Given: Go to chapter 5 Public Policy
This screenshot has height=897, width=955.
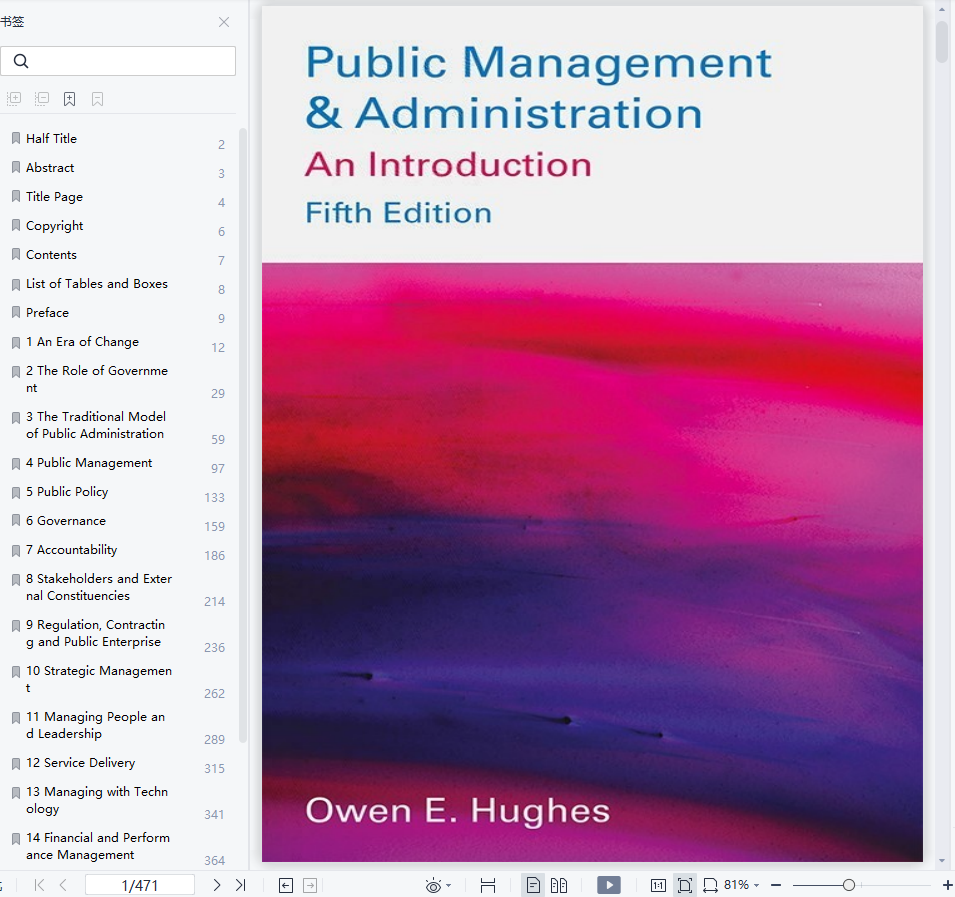Looking at the screenshot, I should pos(67,491).
